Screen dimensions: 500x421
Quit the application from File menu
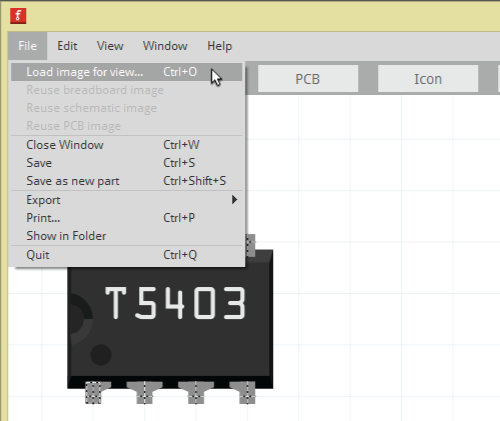127,255
